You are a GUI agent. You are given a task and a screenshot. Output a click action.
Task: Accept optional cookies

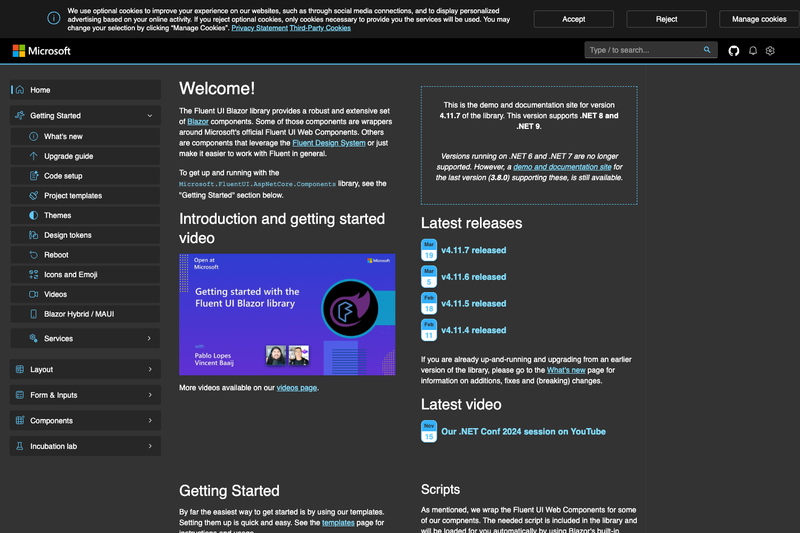(573, 19)
